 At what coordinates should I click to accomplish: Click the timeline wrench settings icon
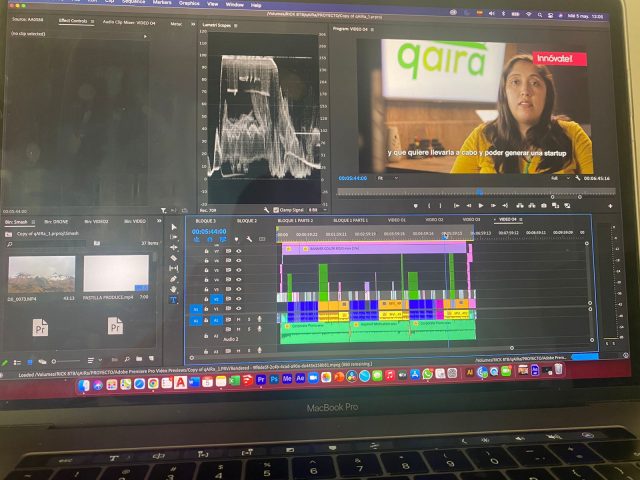coord(248,240)
